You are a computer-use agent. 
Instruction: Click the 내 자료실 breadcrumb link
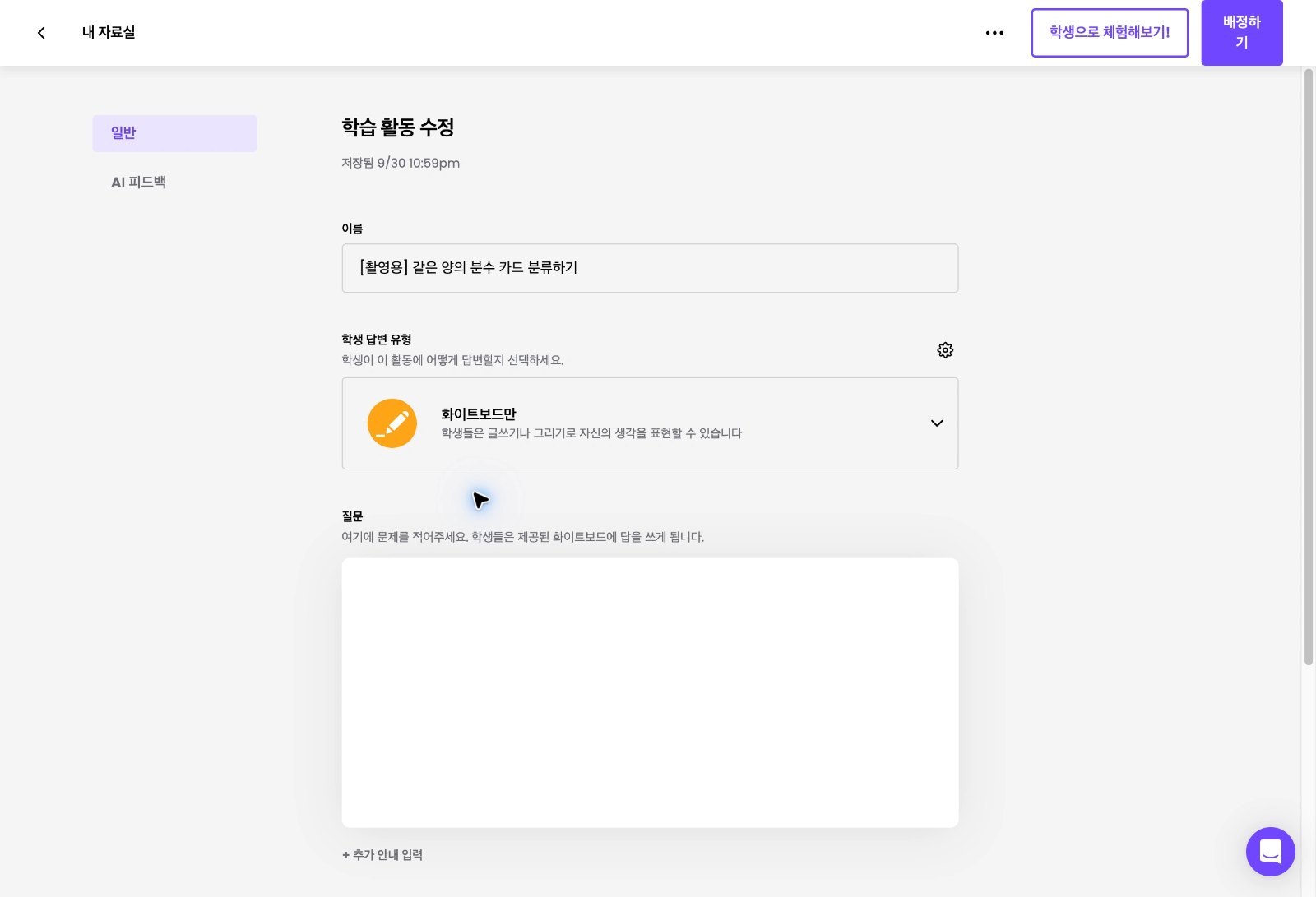point(109,33)
